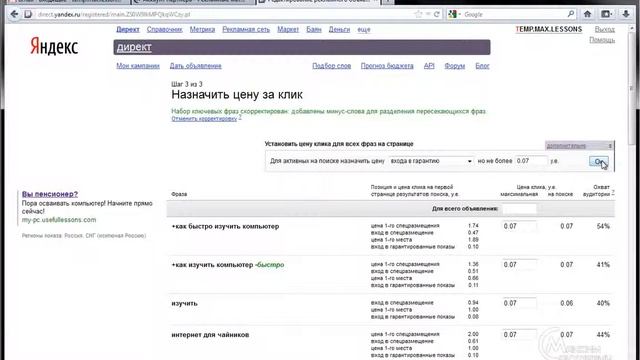Click the 'Для всего объявления' price input
This screenshot has width=640, height=360.
519,209
